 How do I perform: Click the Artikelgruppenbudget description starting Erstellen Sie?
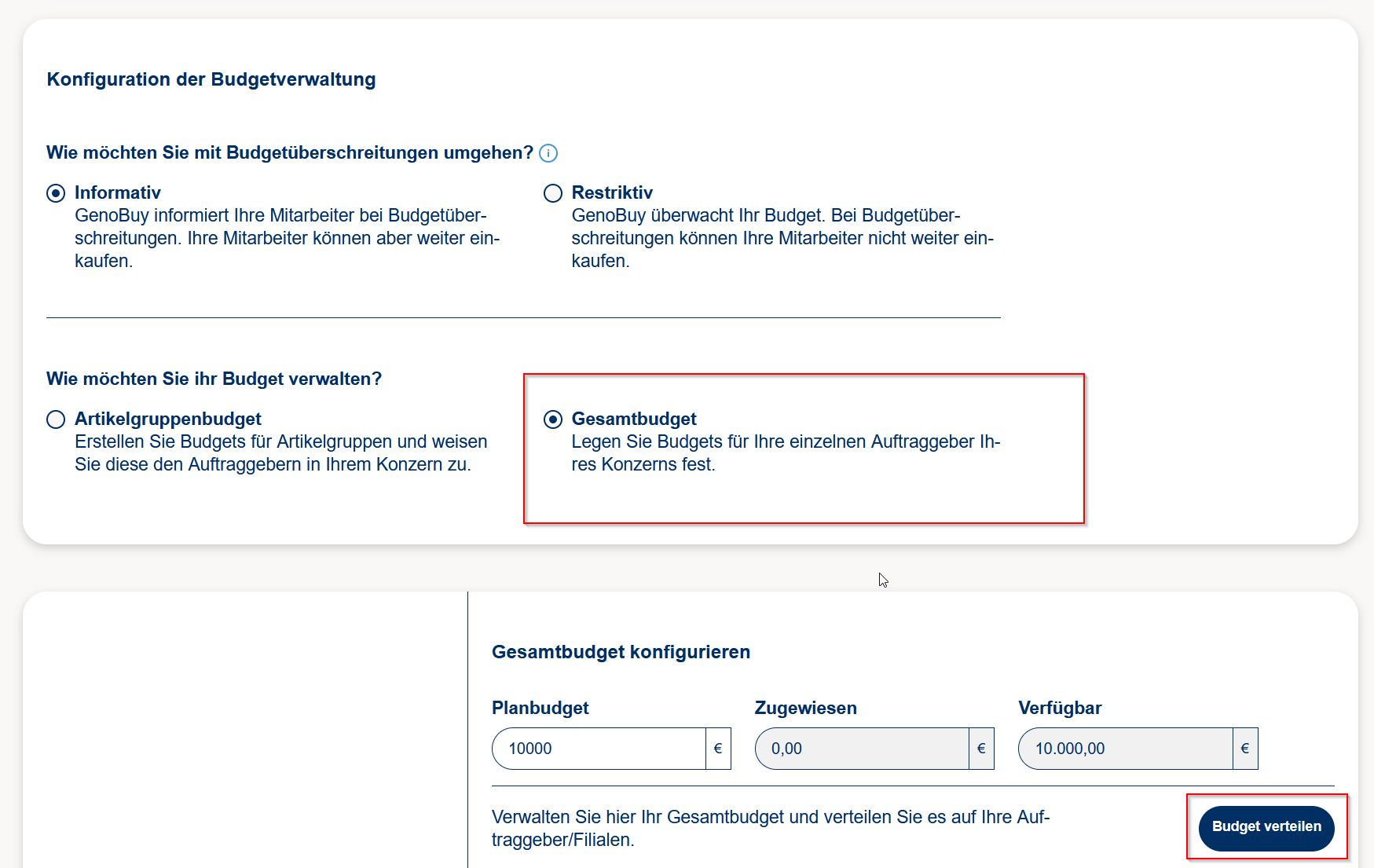pyautogui.click(x=280, y=453)
